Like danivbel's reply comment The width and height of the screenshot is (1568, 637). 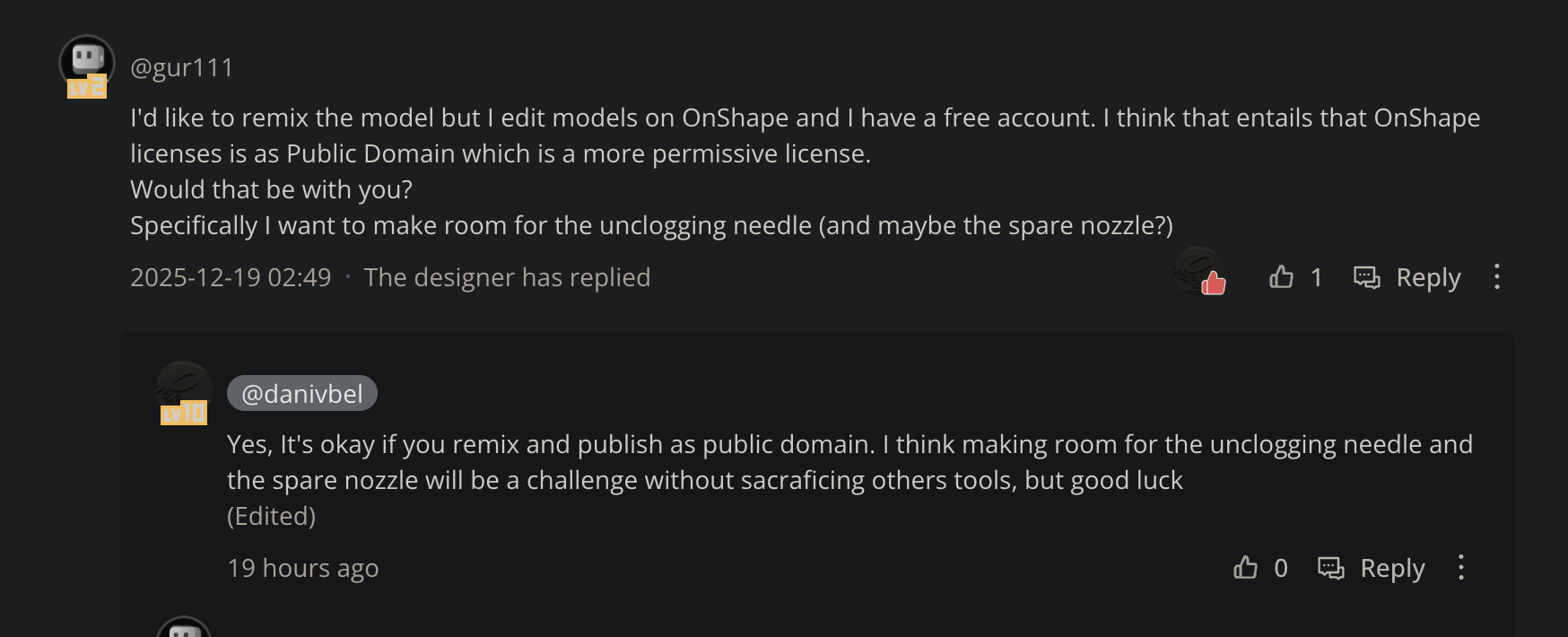(1245, 568)
